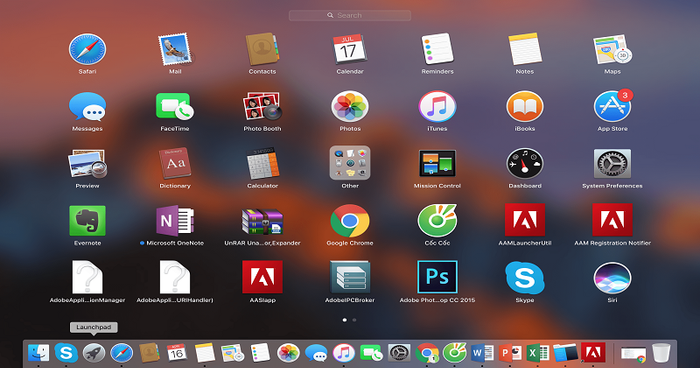The image size is (700, 368).
Task: Switch to second Launchpad page dot
Action: pos(354,320)
